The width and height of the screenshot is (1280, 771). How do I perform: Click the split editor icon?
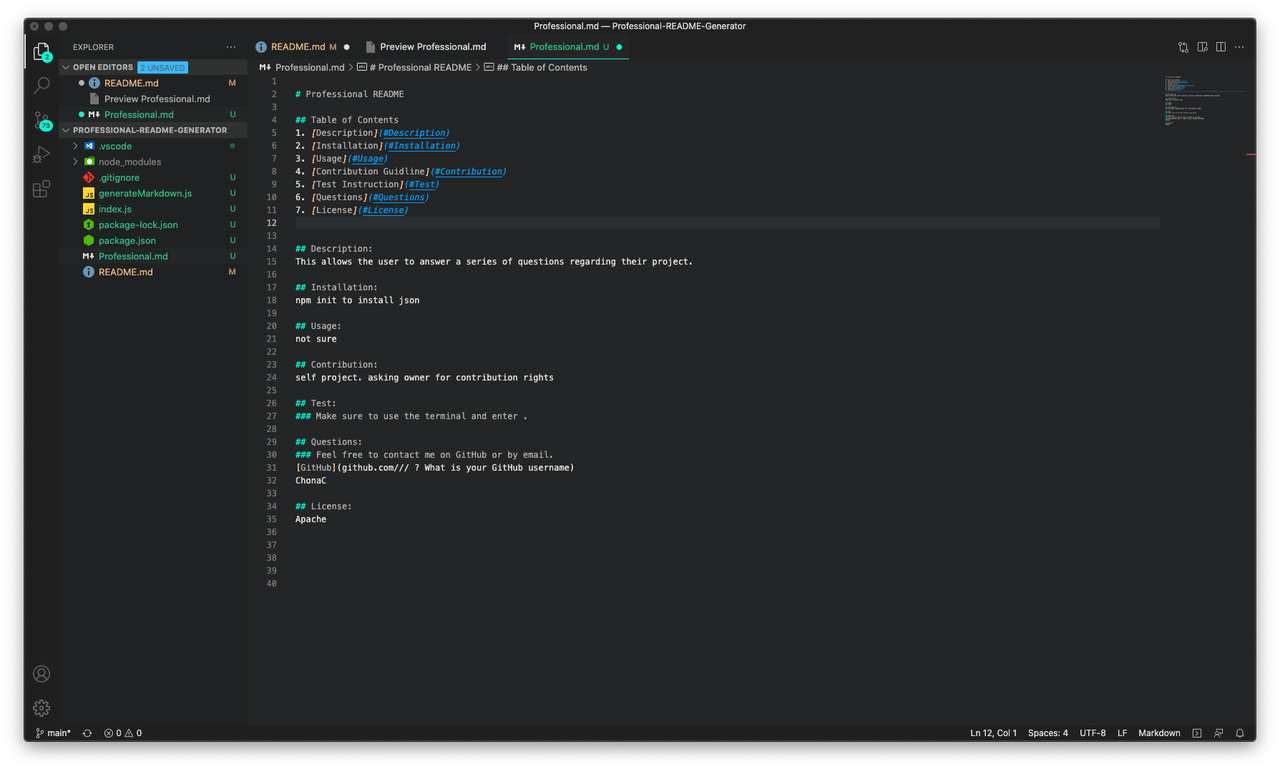click(1220, 46)
